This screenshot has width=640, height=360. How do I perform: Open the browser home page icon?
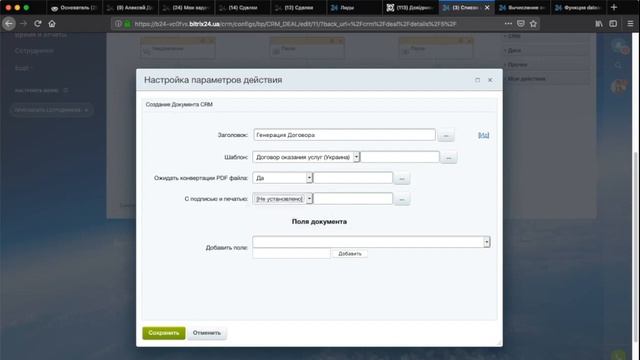click(x=52, y=24)
